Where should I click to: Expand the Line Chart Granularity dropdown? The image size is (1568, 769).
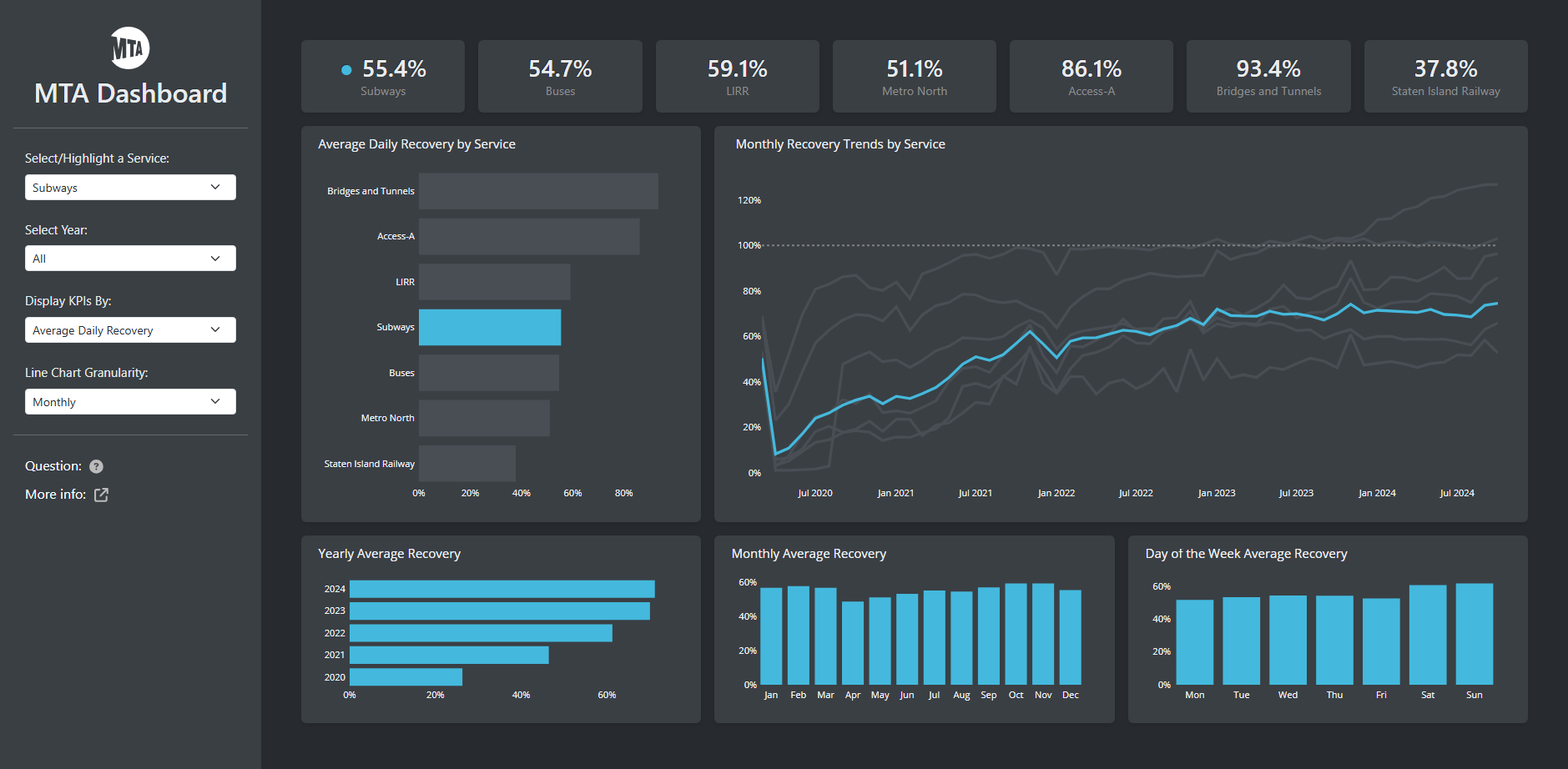pyautogui.click(x=130, y=402)
